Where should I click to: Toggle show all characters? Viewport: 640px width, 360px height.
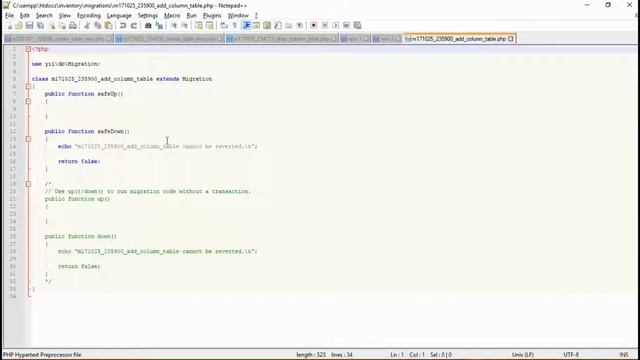tap(235, 26)
